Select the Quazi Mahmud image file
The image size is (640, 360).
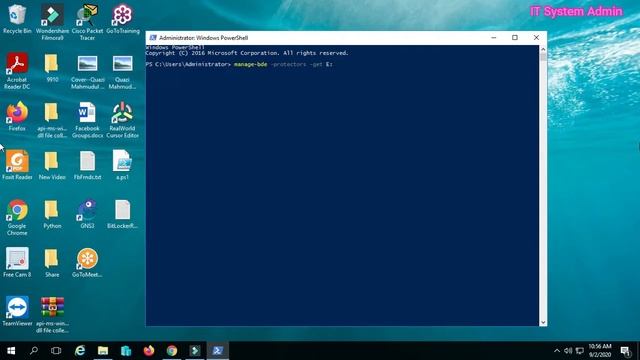[x=122, y=71]
